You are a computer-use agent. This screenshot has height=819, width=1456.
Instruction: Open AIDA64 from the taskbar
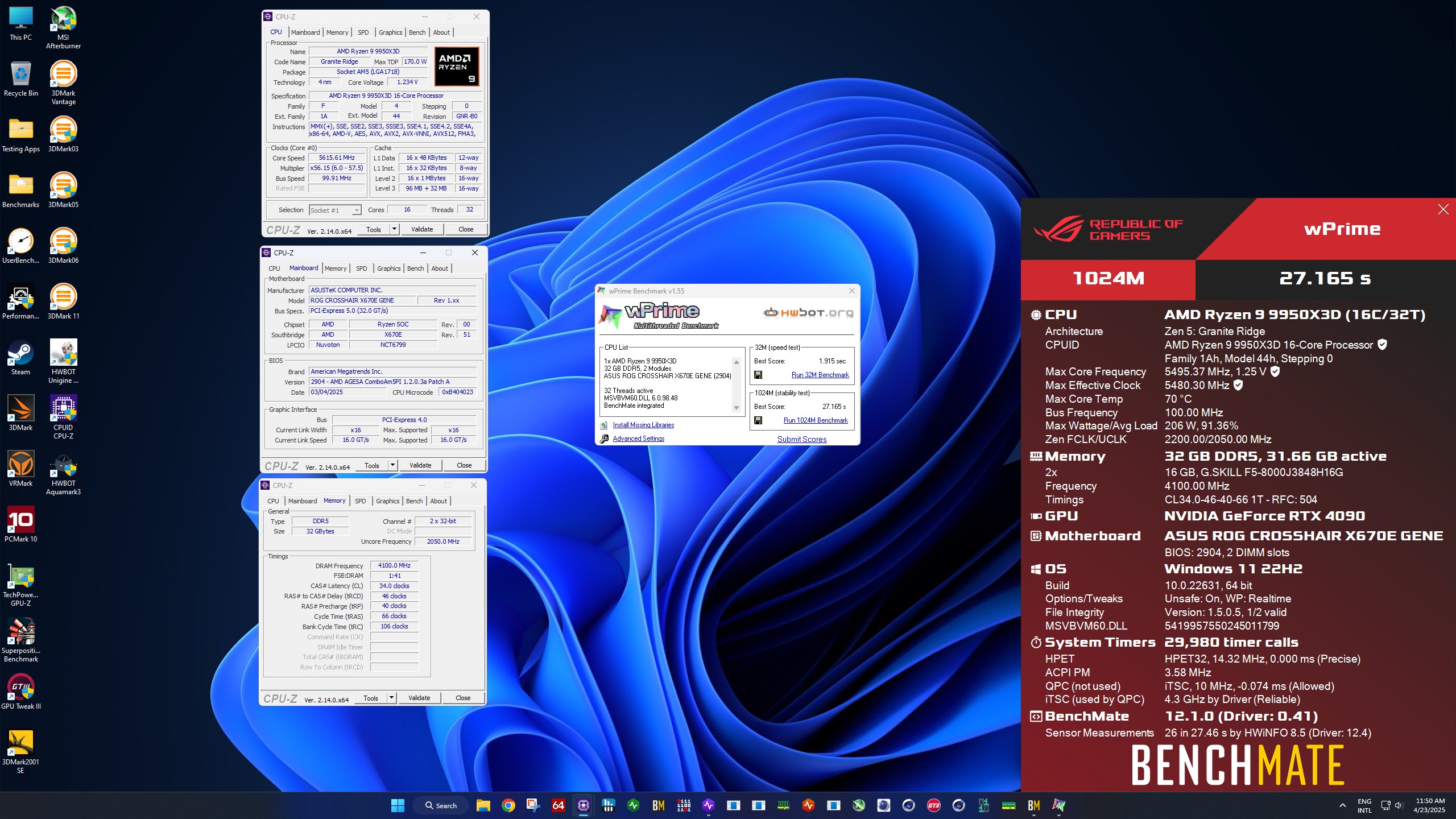click(x=558, y=805)
